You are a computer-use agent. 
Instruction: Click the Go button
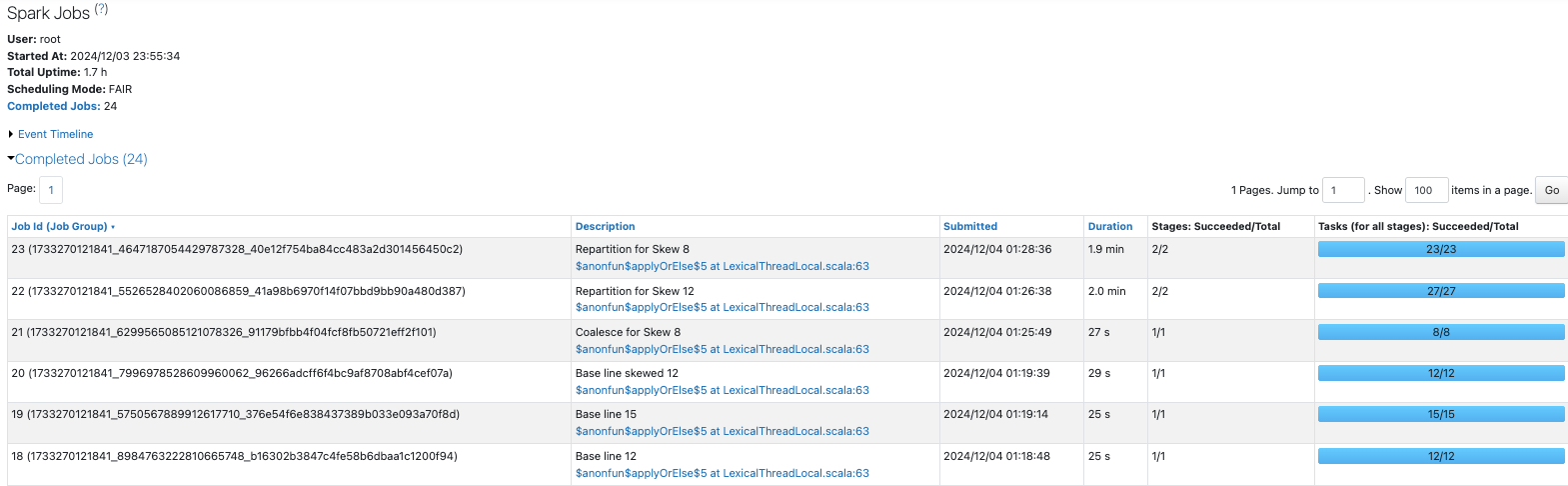(1551, 190)
